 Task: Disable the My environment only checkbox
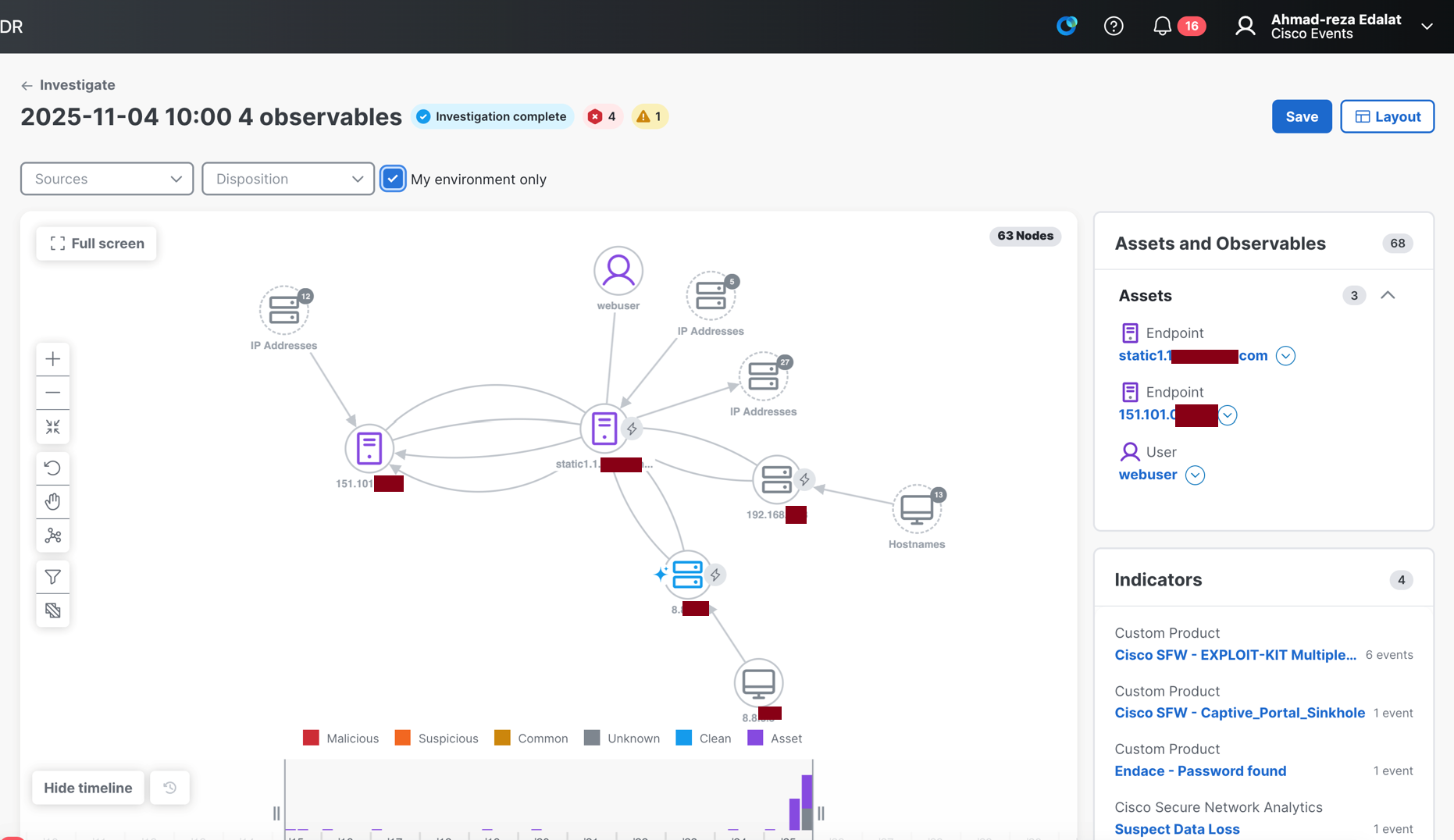(x=393, y=179)
